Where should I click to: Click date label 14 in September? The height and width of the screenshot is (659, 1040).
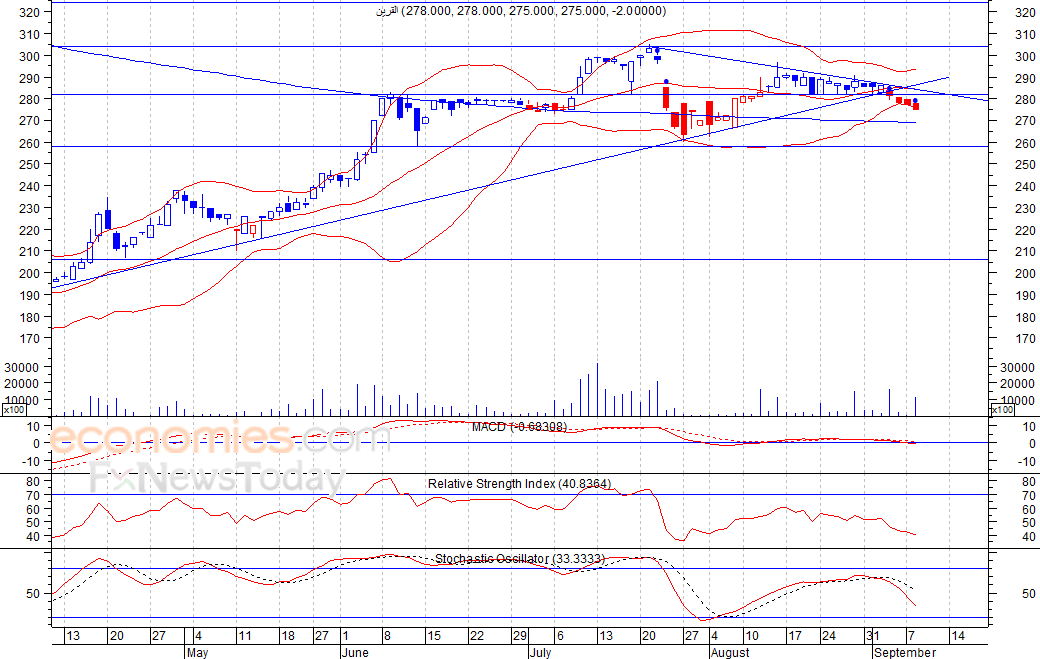click(x=957, y=636)
